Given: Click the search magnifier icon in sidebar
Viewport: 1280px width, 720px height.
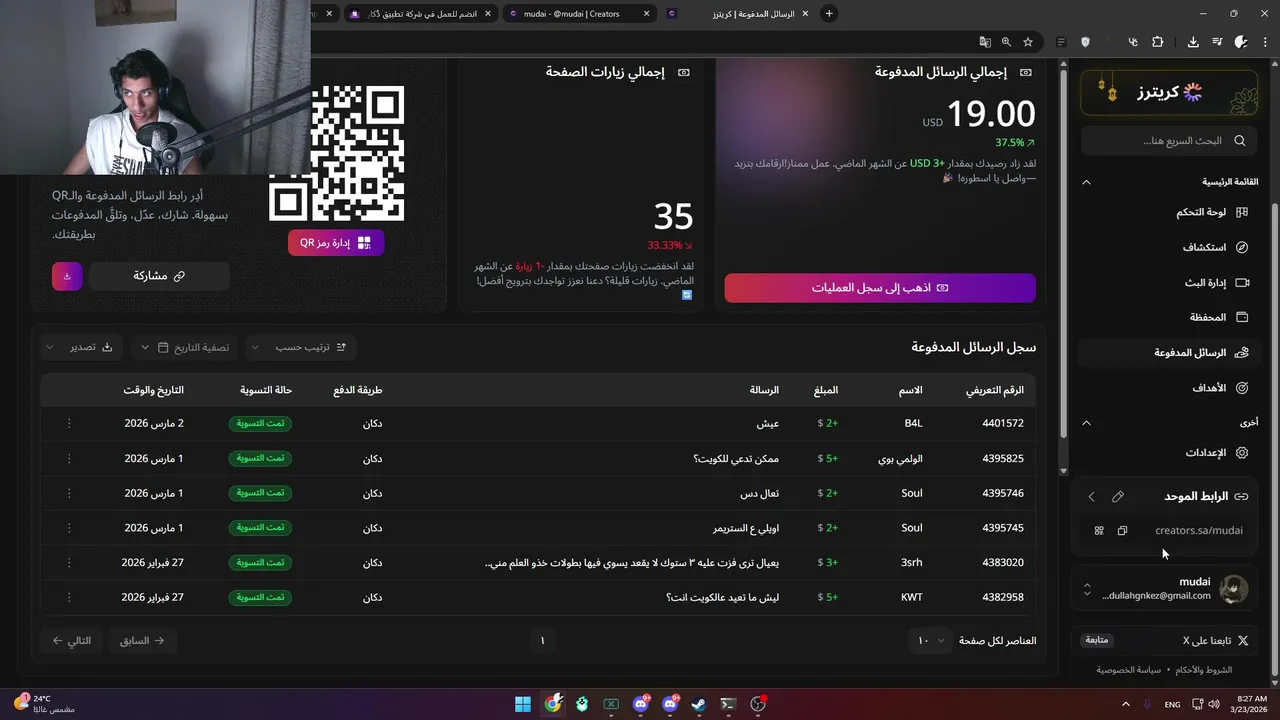Looking at the screenshot, I should point(1240,141).
